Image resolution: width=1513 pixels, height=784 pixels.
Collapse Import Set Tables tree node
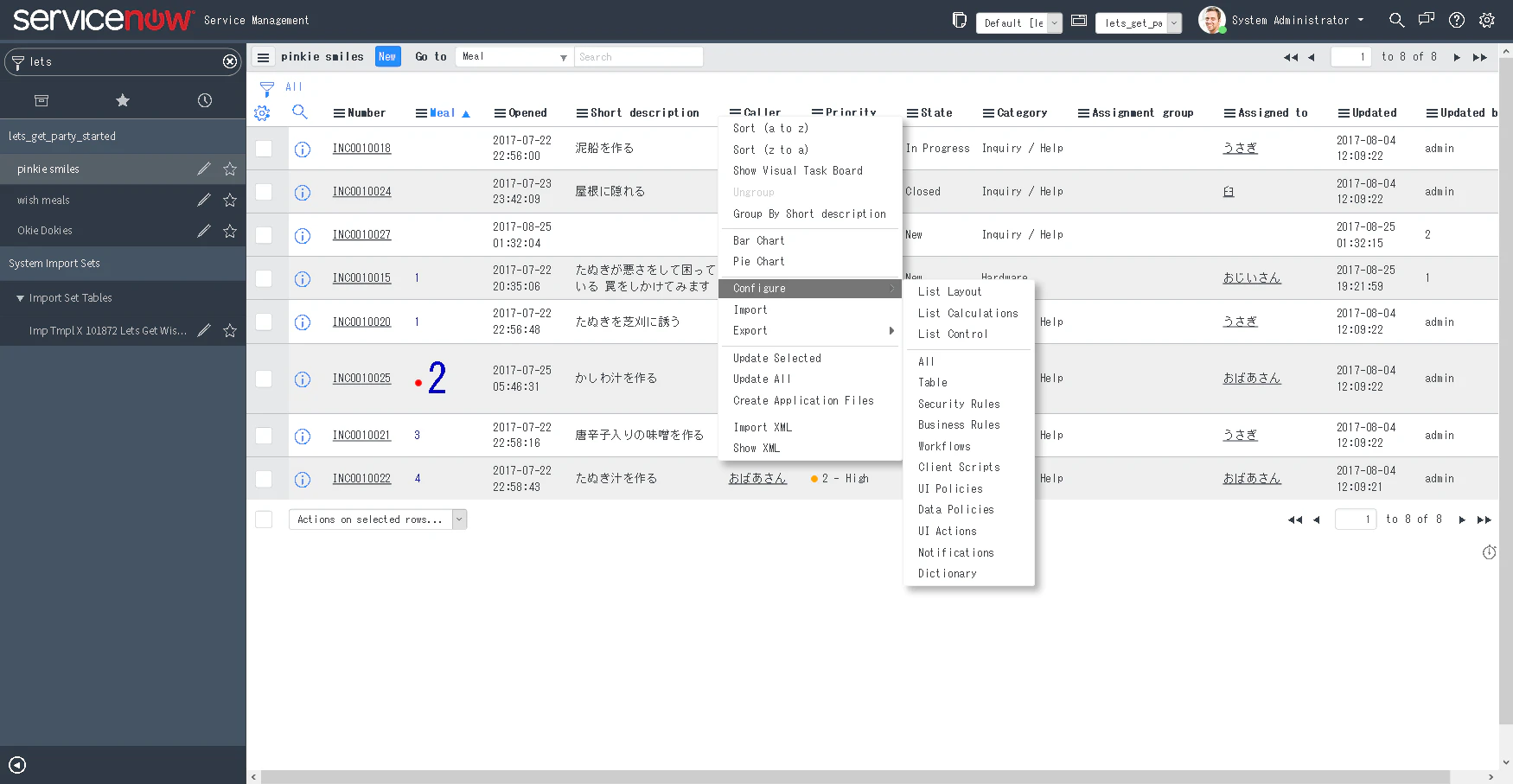(x=20, y=298)
